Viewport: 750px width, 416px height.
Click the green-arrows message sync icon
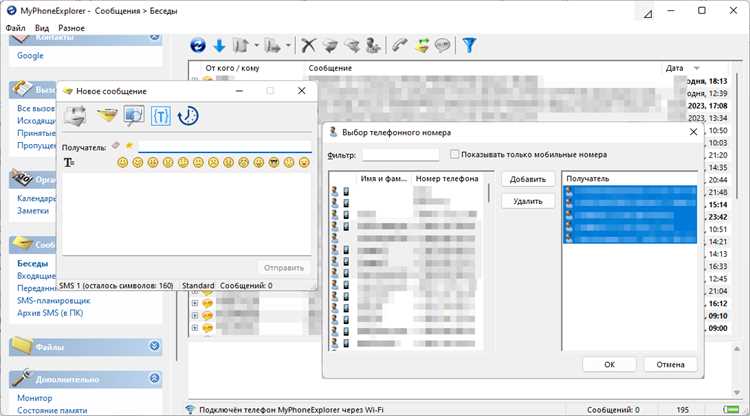coord(422,45)
